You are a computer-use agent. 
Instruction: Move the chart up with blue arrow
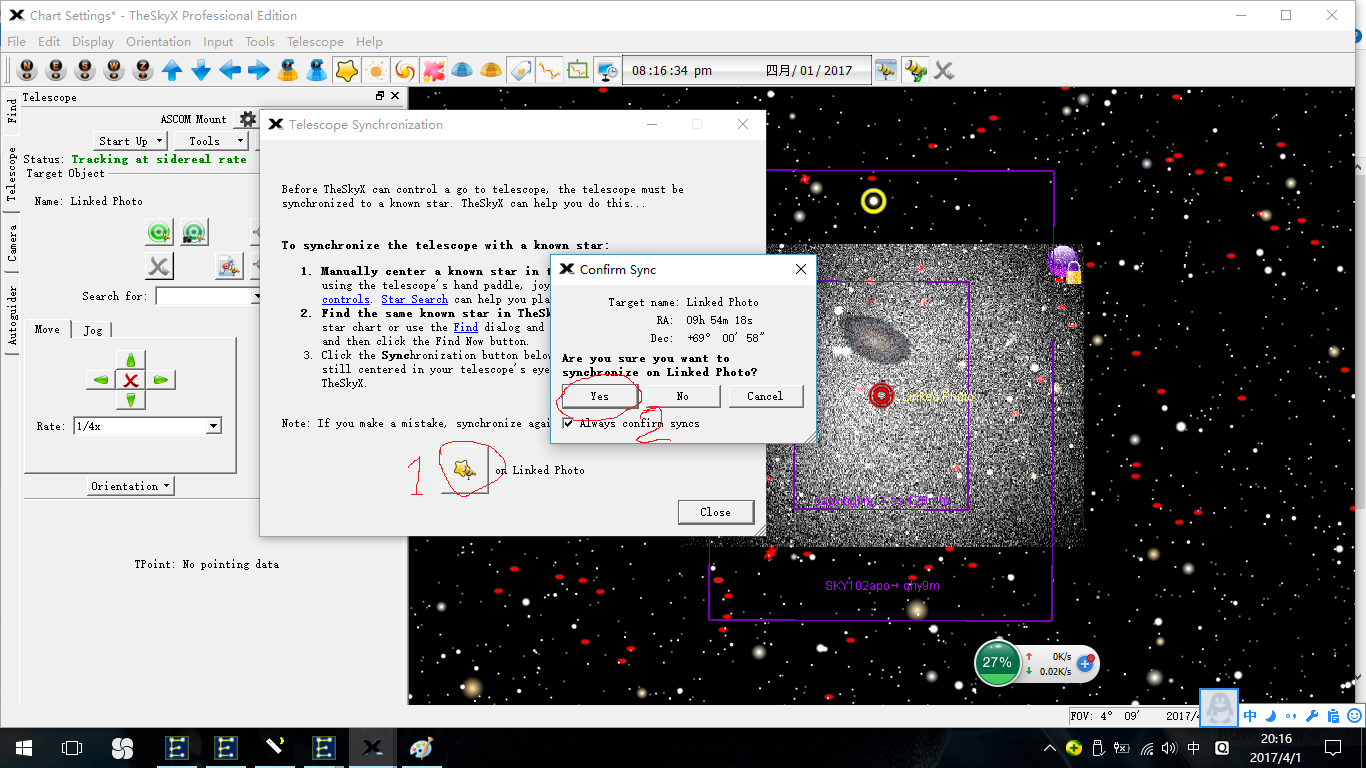tap(173, 70)
